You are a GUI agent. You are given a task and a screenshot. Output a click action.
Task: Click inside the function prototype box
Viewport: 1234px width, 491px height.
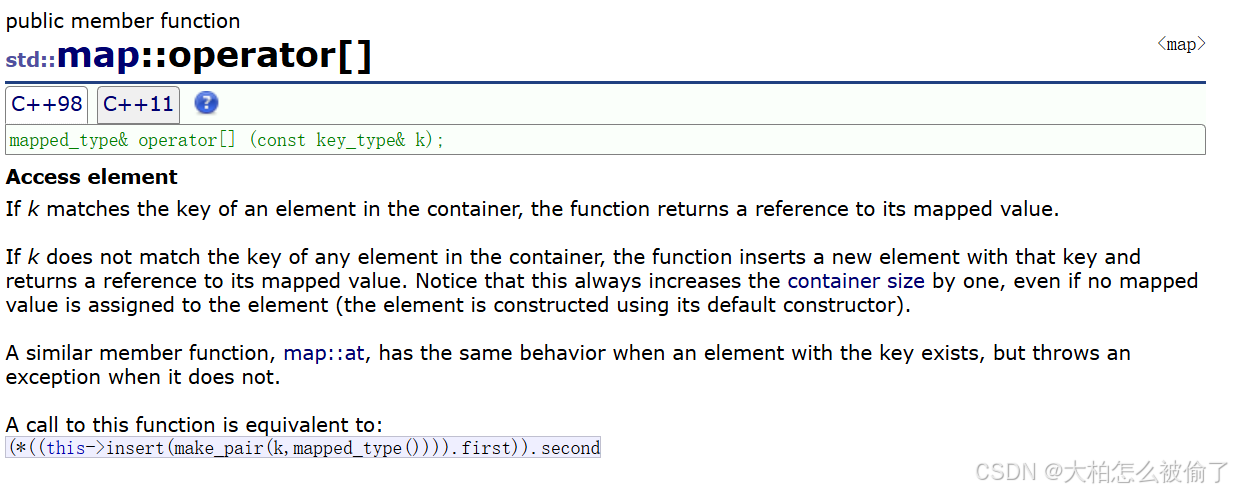605,140
